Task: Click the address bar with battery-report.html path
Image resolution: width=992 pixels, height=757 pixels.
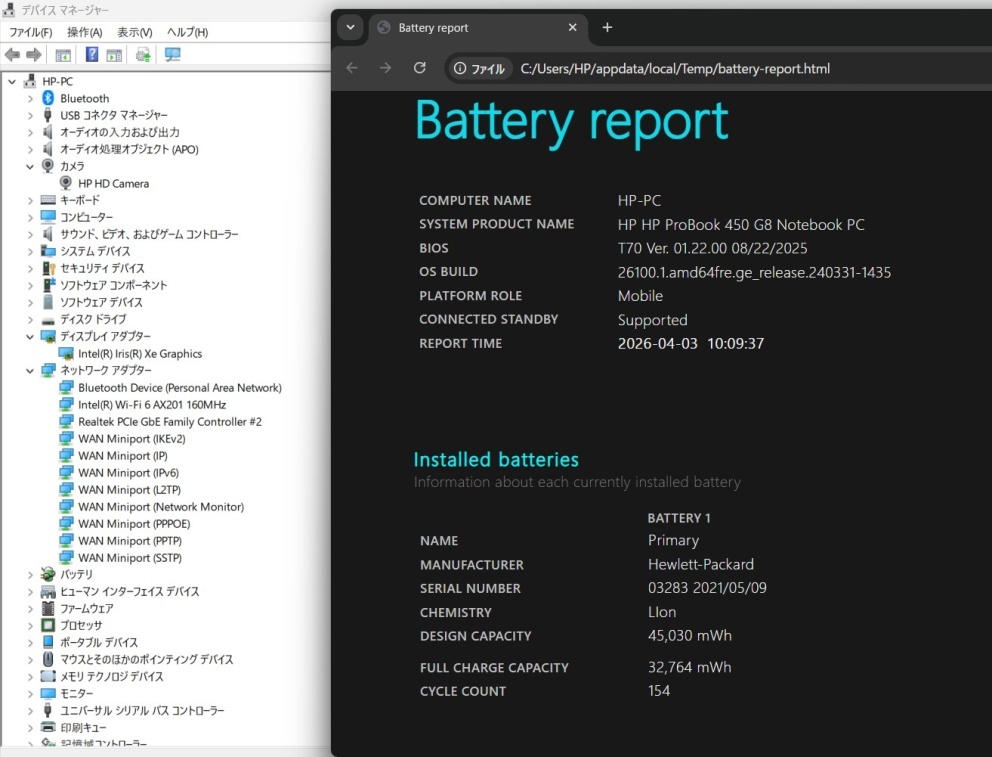Action: (675, 69)
